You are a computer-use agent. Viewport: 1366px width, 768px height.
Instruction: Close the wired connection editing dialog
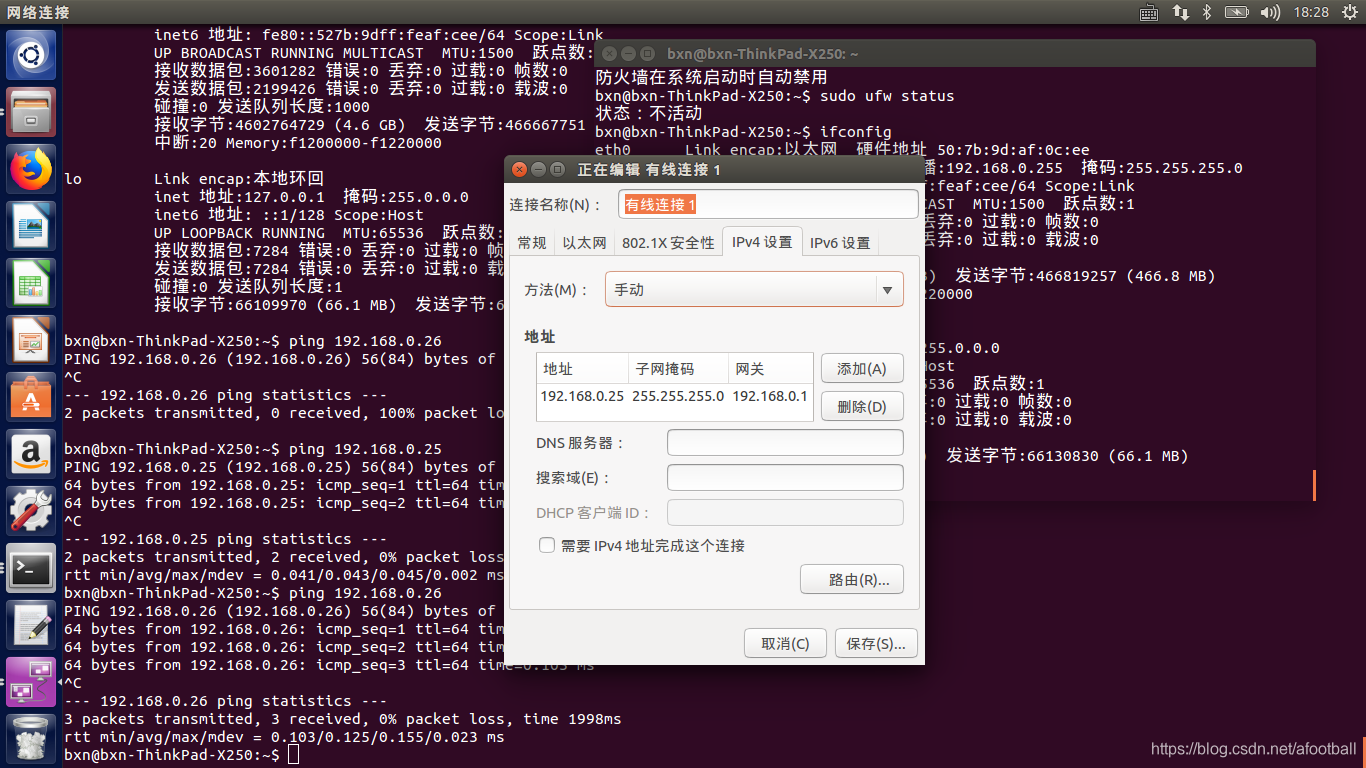518,169
